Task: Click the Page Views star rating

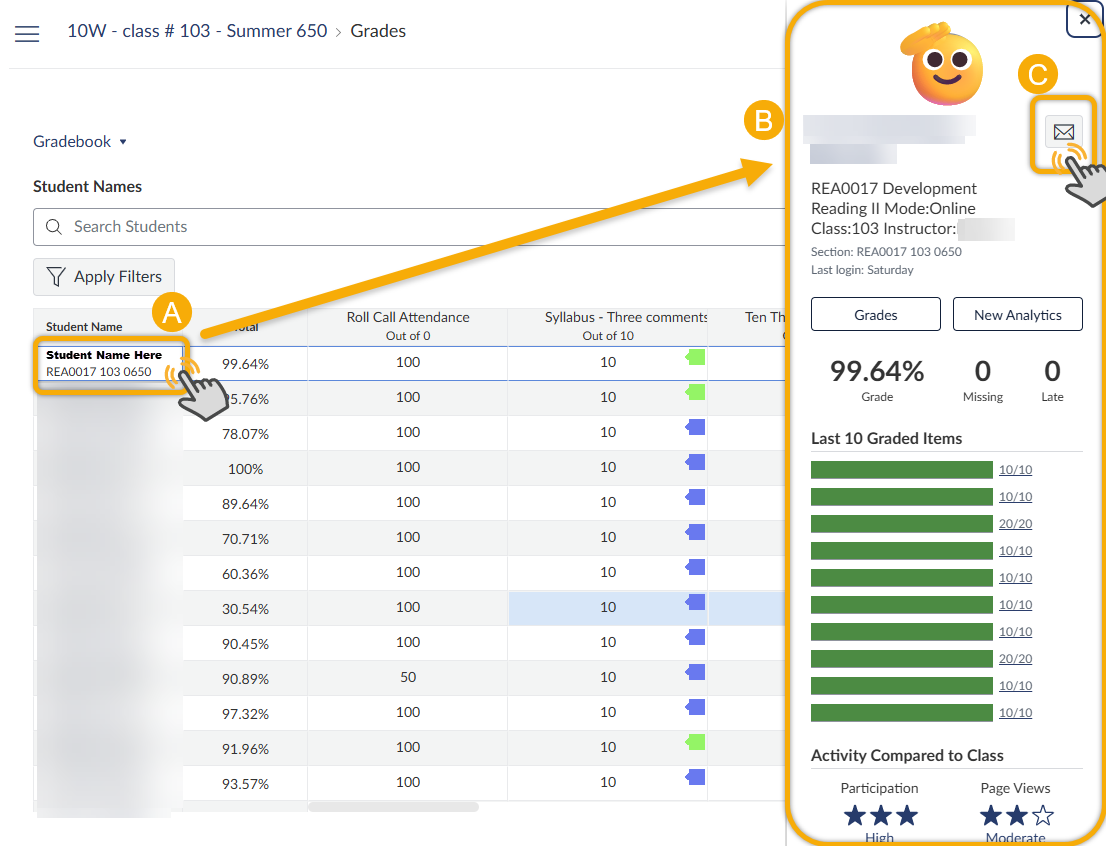Action: pyautogui.click(x=1016, y=816)
